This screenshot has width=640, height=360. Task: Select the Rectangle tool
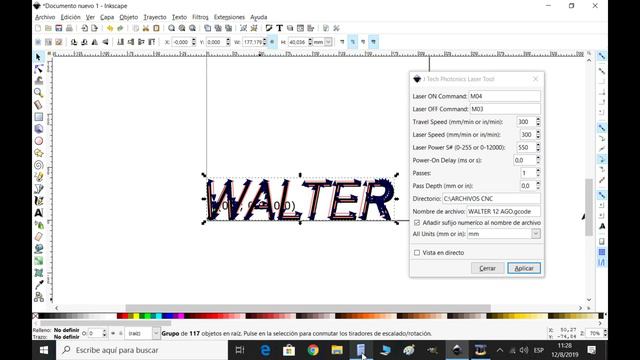38,117
